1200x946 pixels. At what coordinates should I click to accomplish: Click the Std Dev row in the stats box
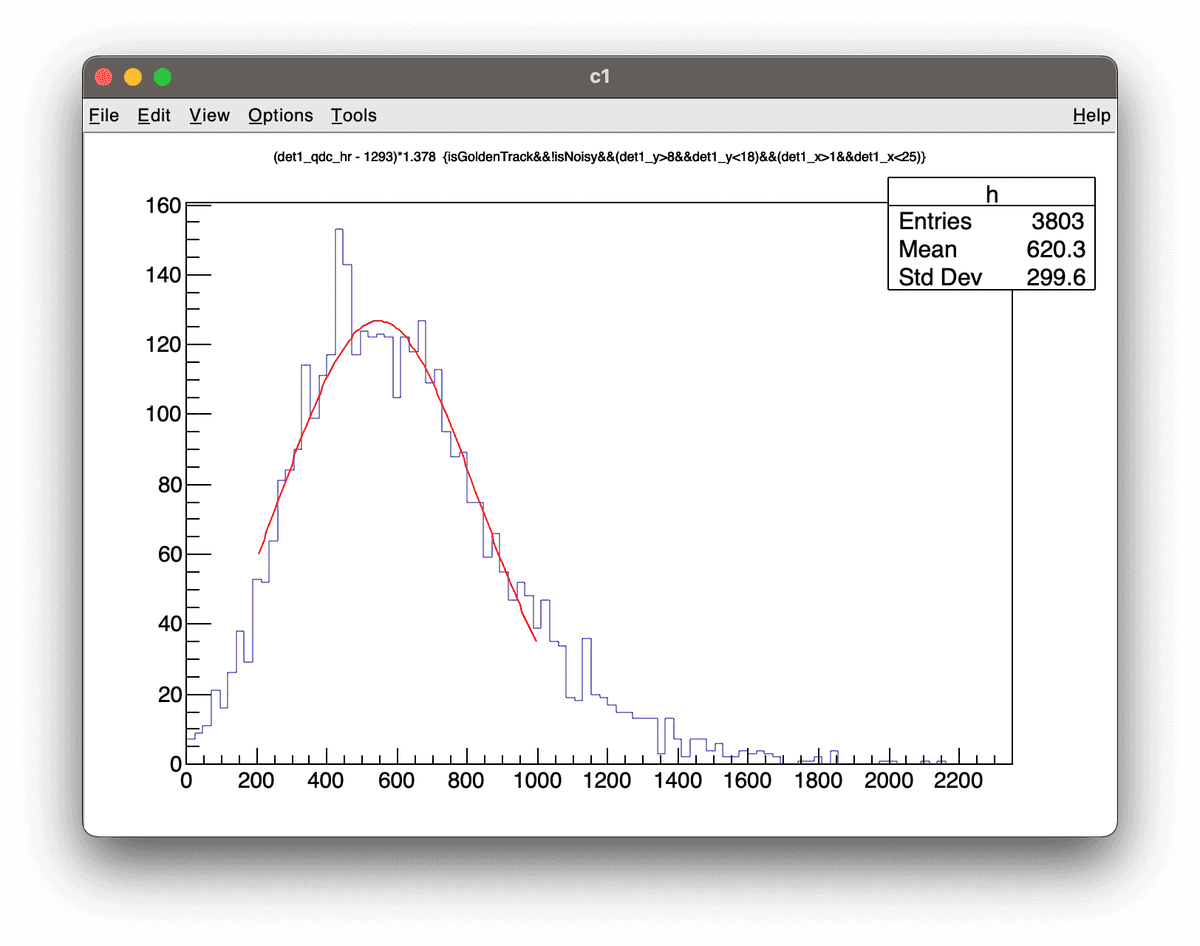[991, 277]
